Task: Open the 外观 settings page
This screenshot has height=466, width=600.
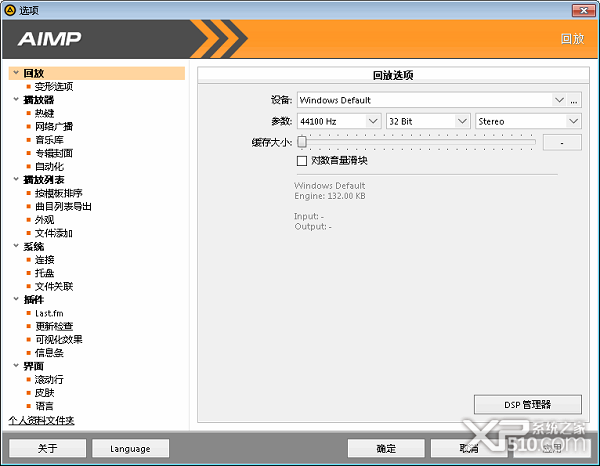Action: [44, 220]
